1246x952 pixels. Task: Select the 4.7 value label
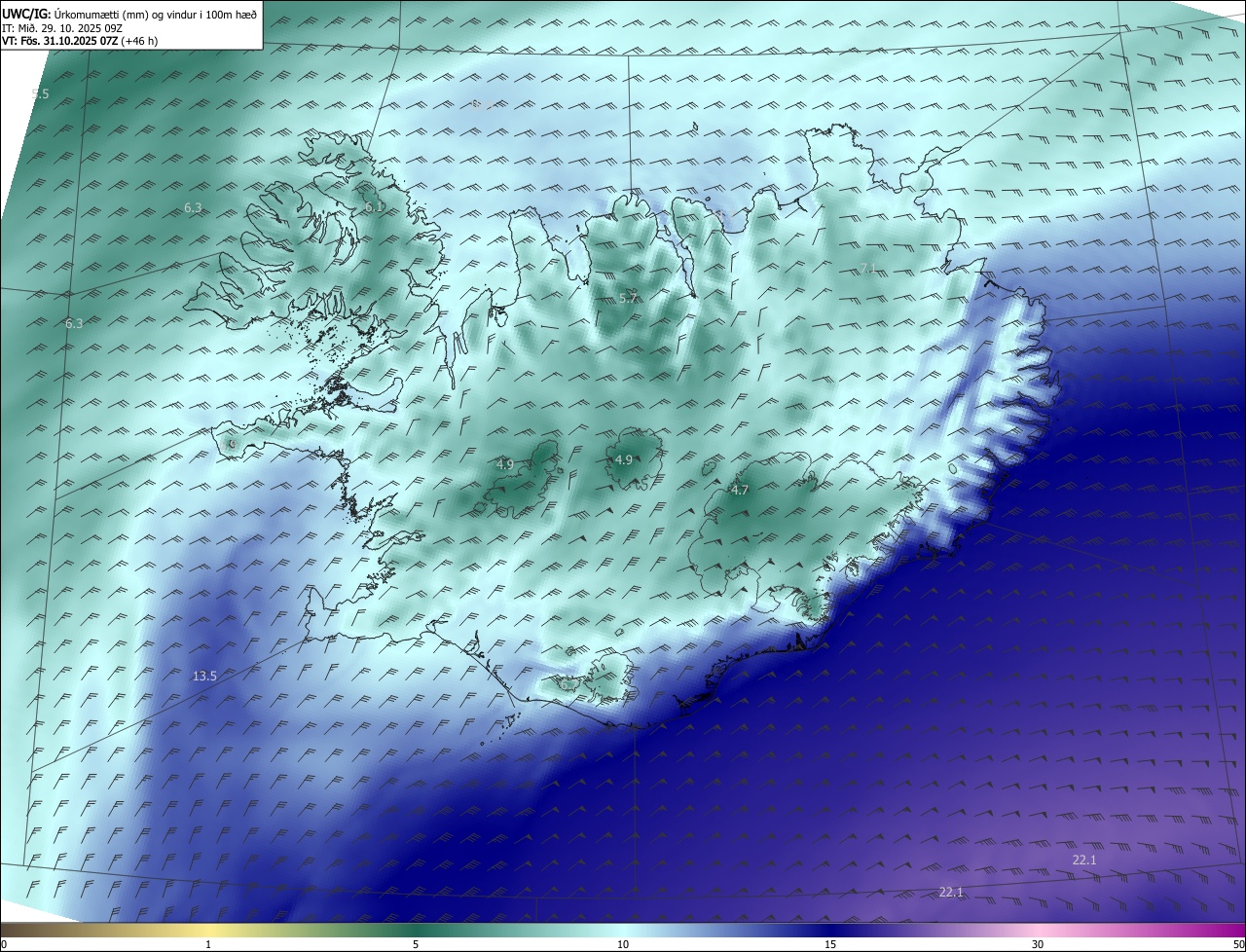[739, 490]
